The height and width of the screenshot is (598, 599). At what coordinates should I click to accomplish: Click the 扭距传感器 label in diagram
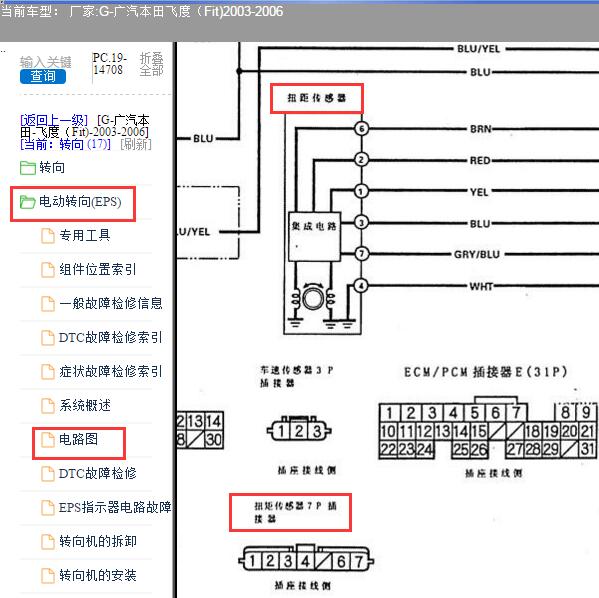click(x=317, y=98)
